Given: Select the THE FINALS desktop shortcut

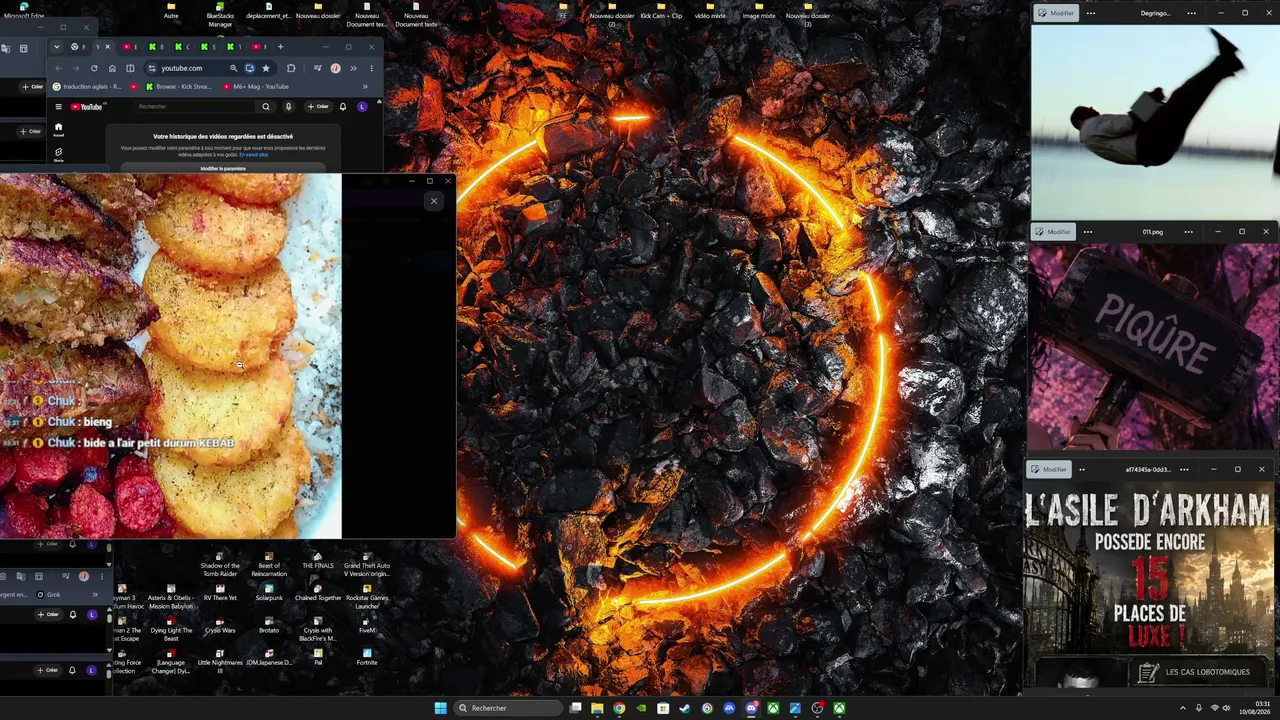Looking at the screenshot, I should pos(318,561).
